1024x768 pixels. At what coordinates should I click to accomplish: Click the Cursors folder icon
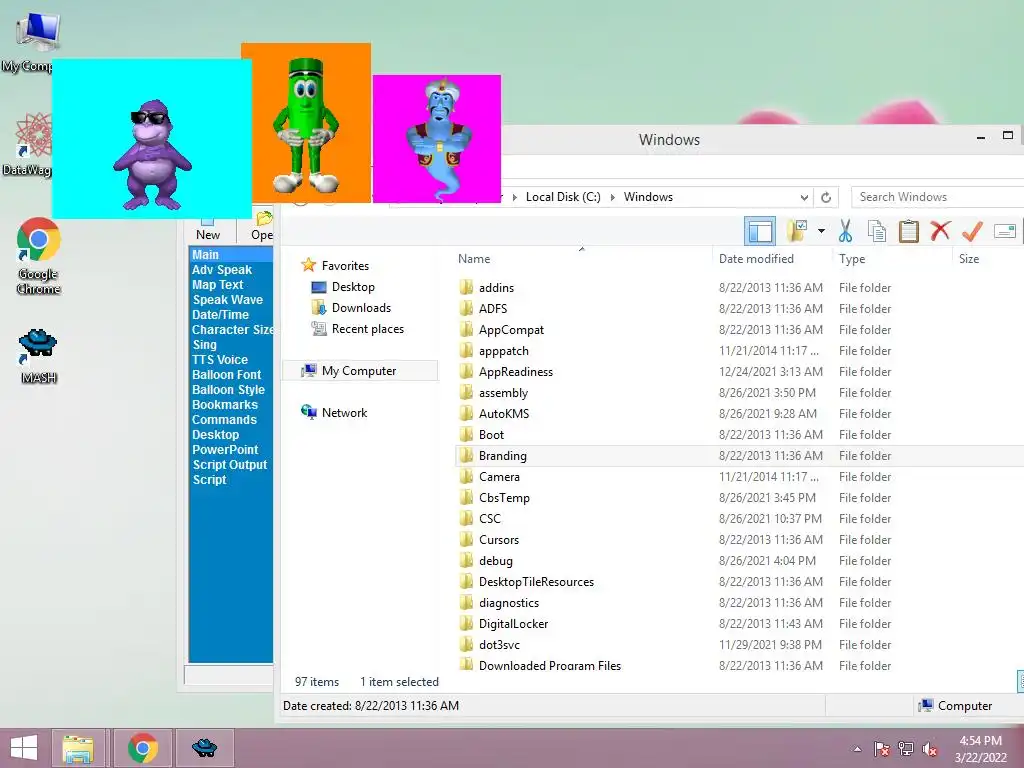pyautogui.click(x=466, y=539)
